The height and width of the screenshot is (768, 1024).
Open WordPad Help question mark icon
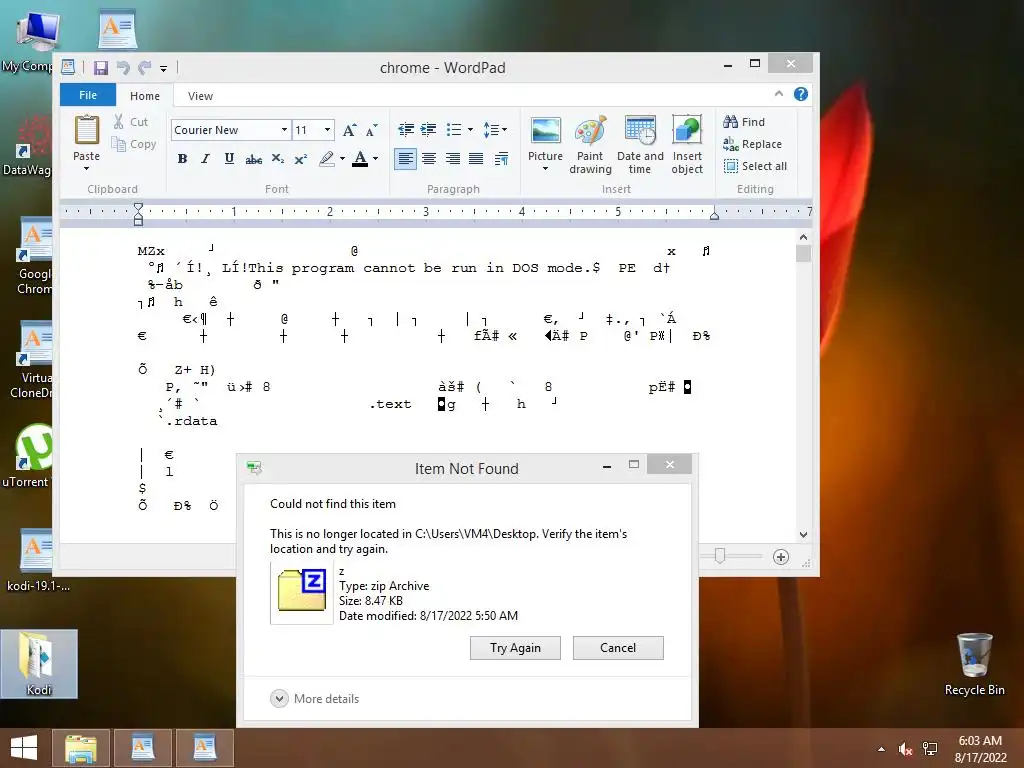coord(801,94)
